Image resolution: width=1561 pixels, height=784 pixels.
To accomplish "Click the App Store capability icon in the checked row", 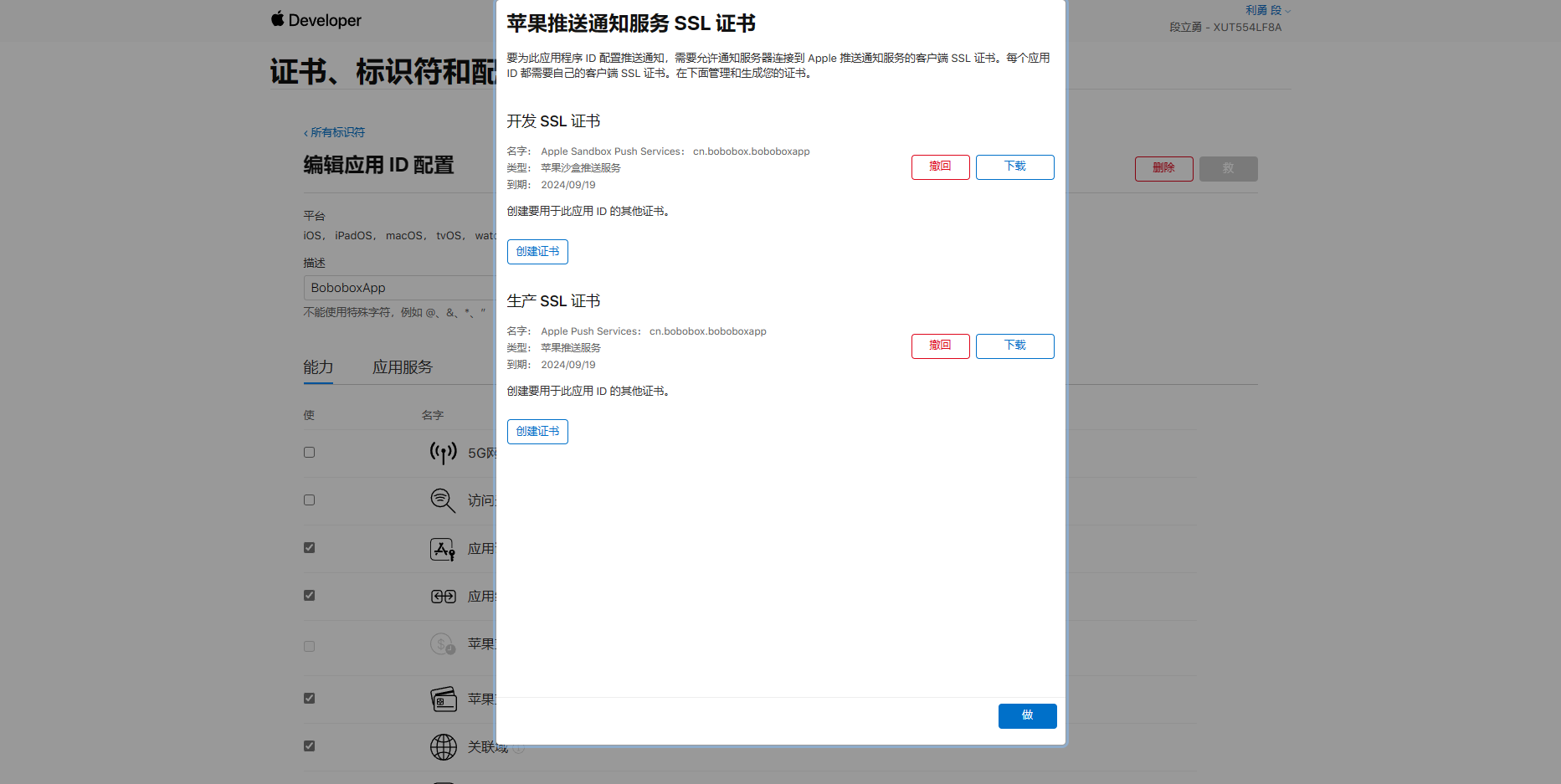I will (443, 549).
